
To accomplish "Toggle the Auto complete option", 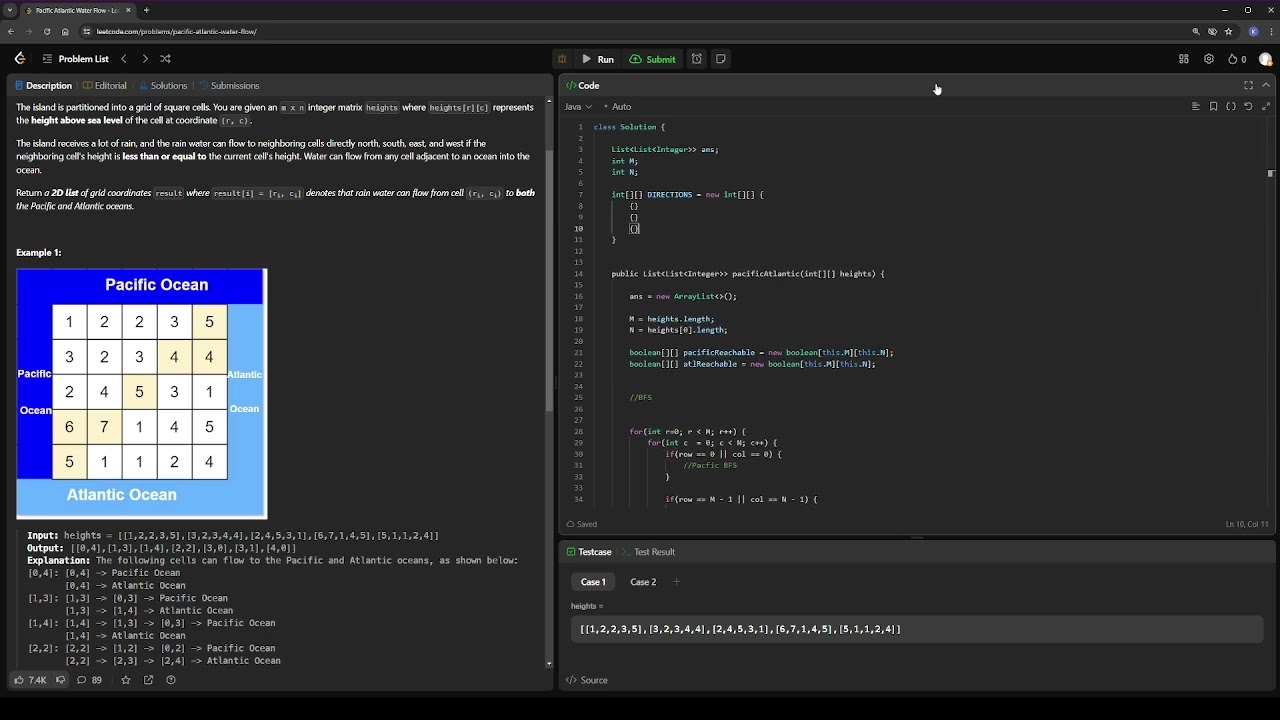I will 617,106.
